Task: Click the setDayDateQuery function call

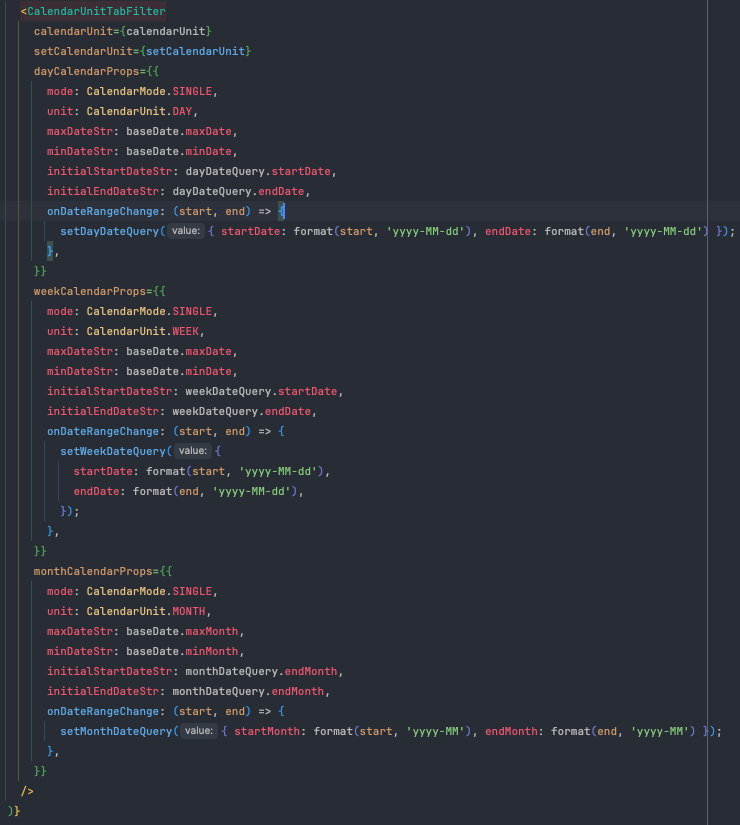Action: click(109, 231)
